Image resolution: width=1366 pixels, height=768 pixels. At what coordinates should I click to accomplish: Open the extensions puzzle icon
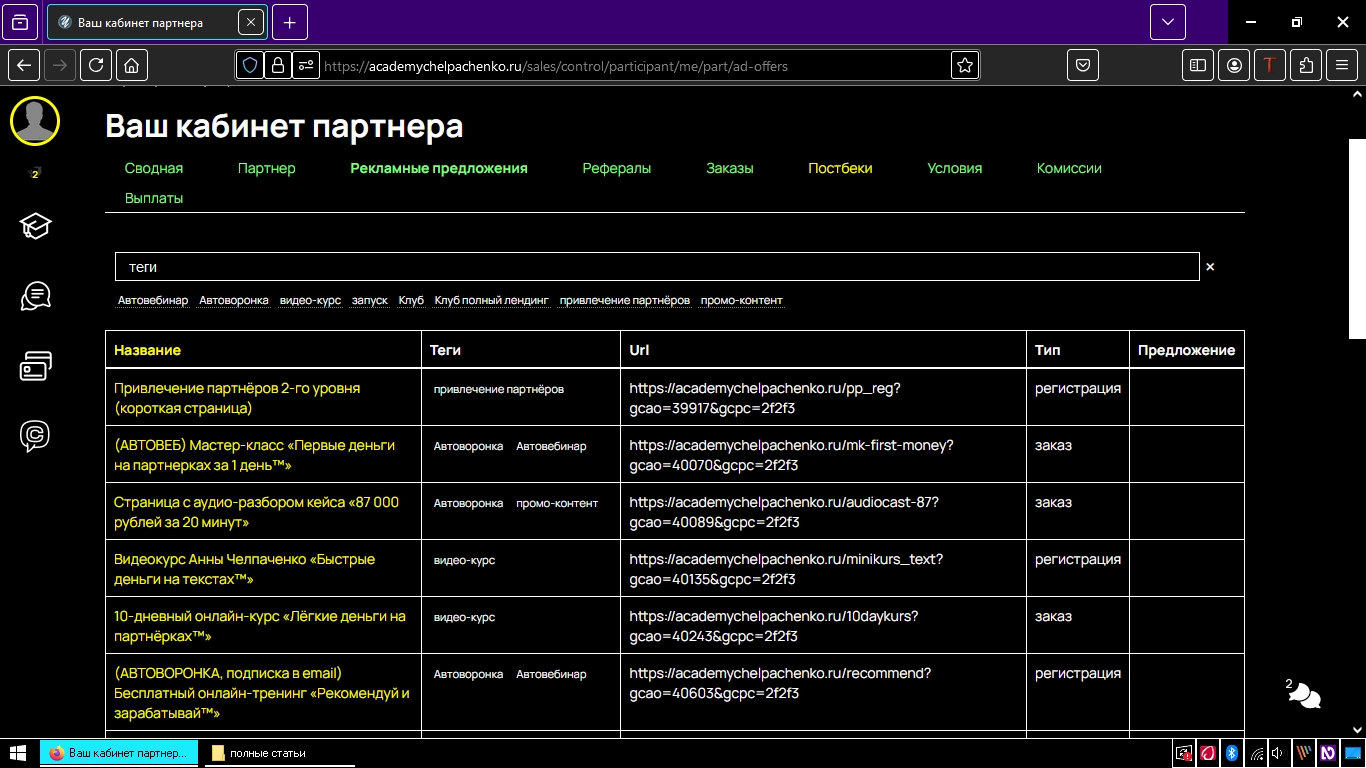(1306, 65)
